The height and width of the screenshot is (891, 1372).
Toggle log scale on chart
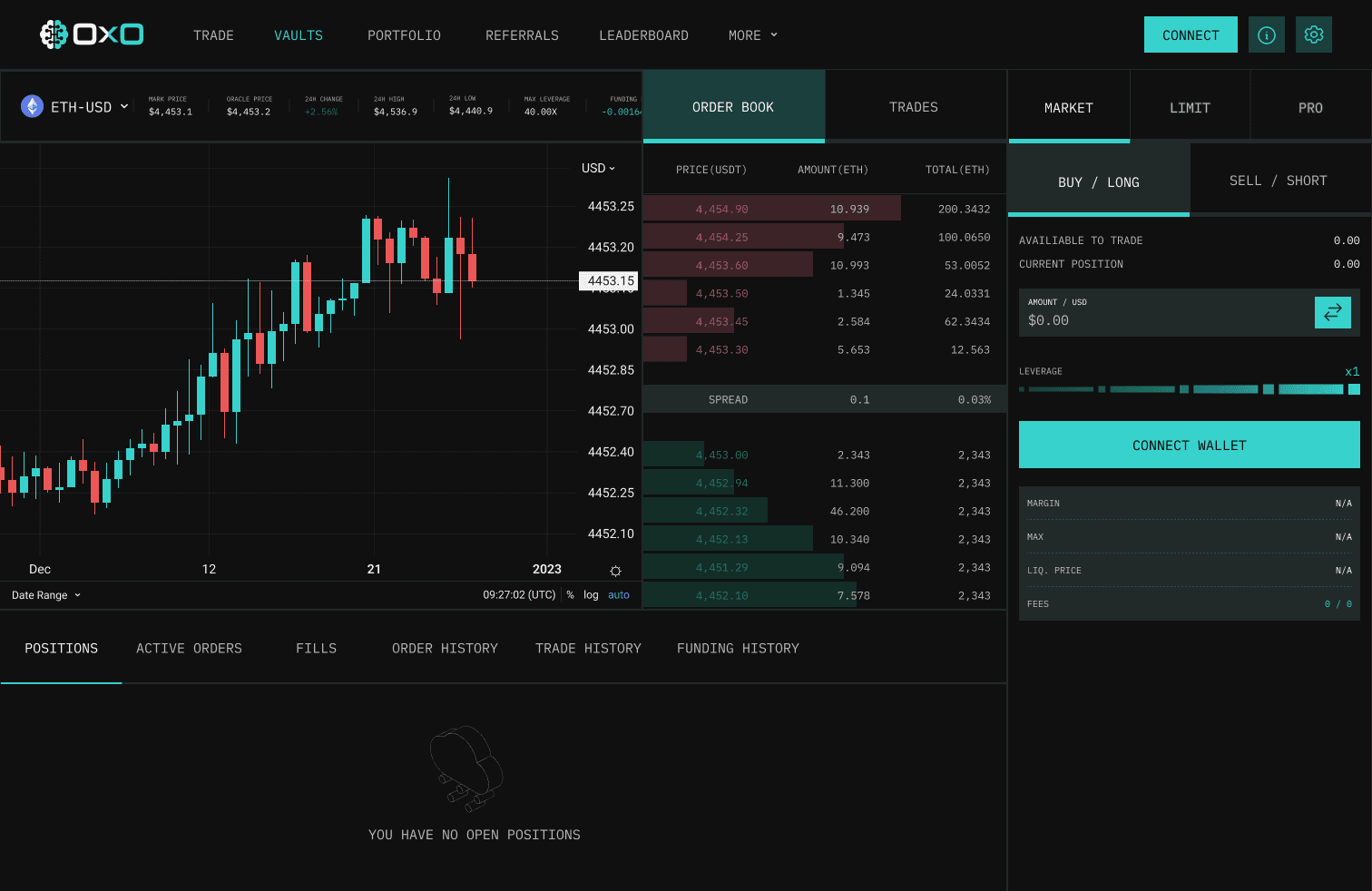[x=591, y=595]
